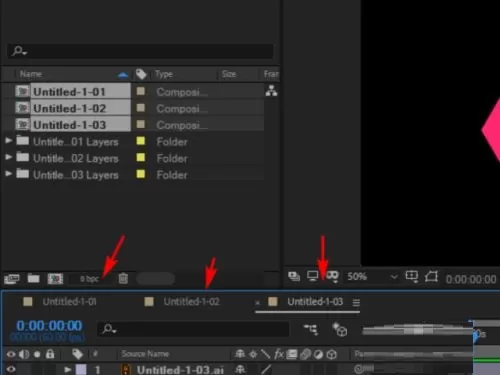The height and width of the screenshot is (375, 500).
Task: Toggle the shy switch on layer Untitled-1-03.ai
Action: tap(240, 369)
